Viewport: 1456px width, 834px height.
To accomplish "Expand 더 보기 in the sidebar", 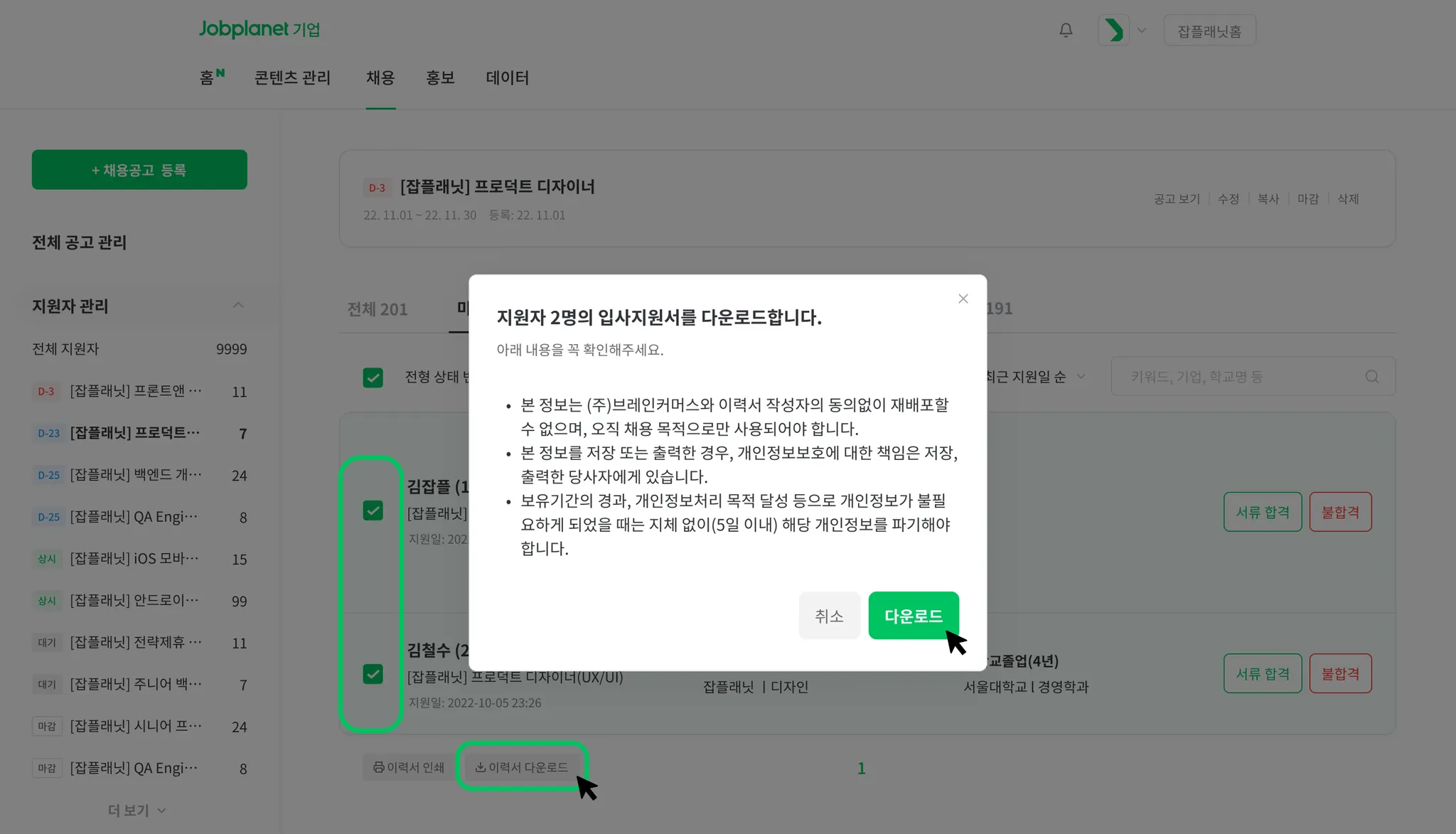I will tap(136, 811).
